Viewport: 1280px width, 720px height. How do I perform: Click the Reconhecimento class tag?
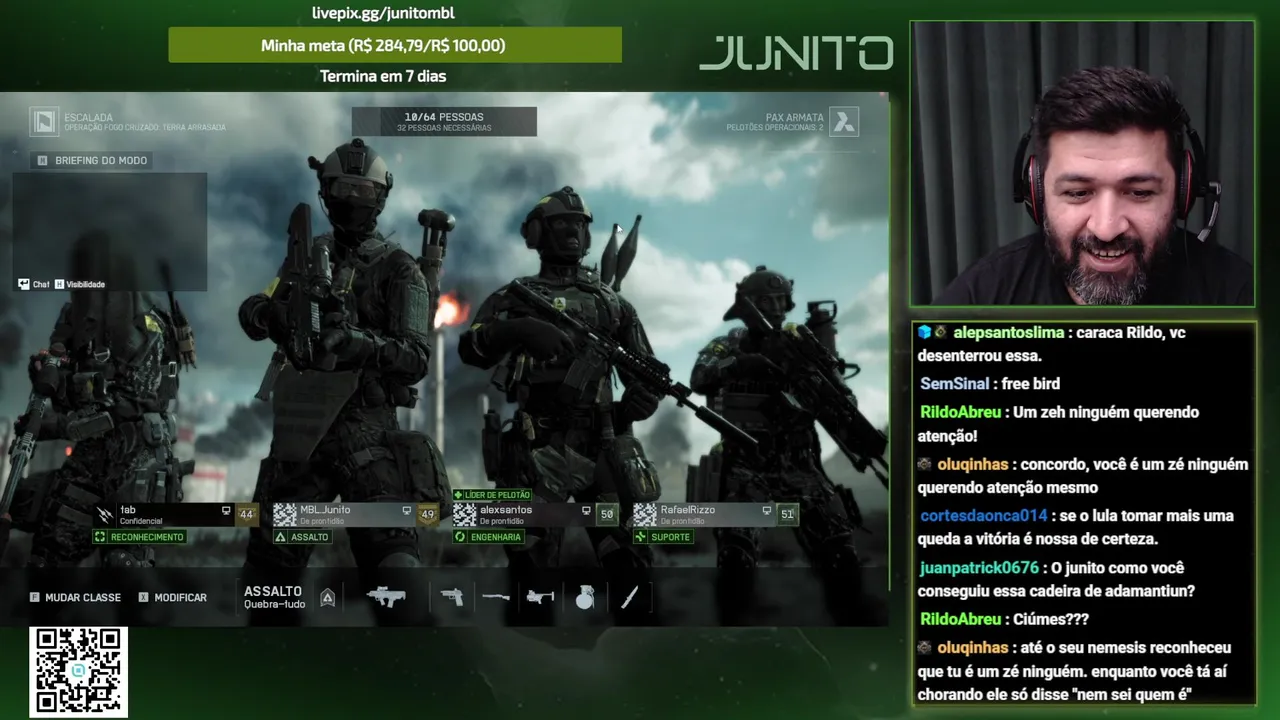coord(139,537)
